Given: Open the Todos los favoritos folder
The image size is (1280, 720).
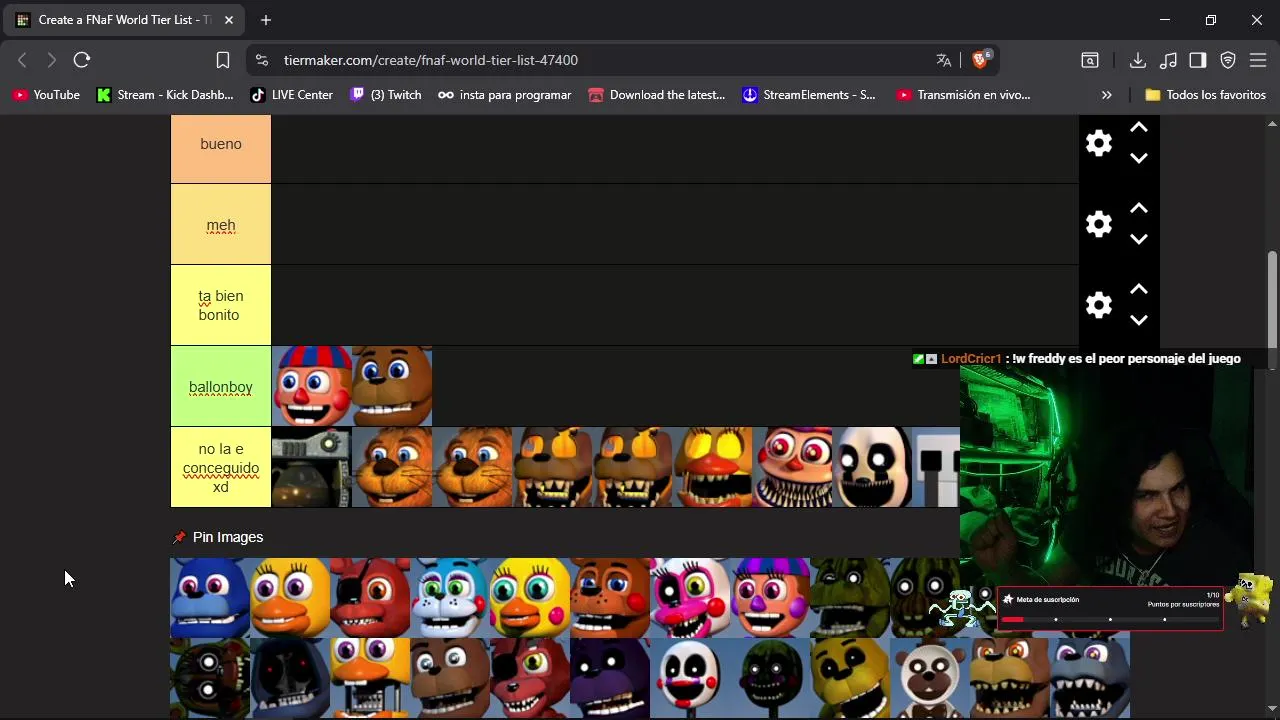Looking at the screenshot, I should point(1205,95).
